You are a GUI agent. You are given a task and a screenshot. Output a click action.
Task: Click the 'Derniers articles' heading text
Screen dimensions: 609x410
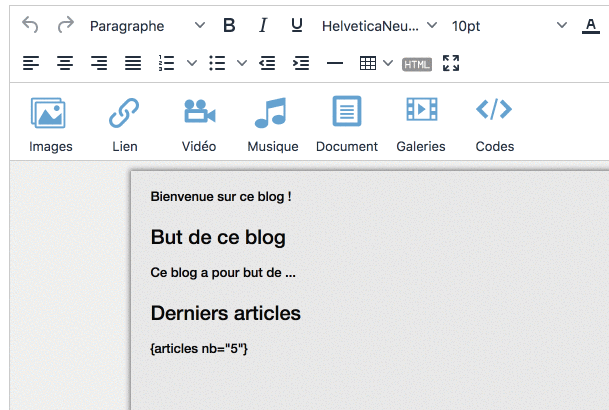226,313
